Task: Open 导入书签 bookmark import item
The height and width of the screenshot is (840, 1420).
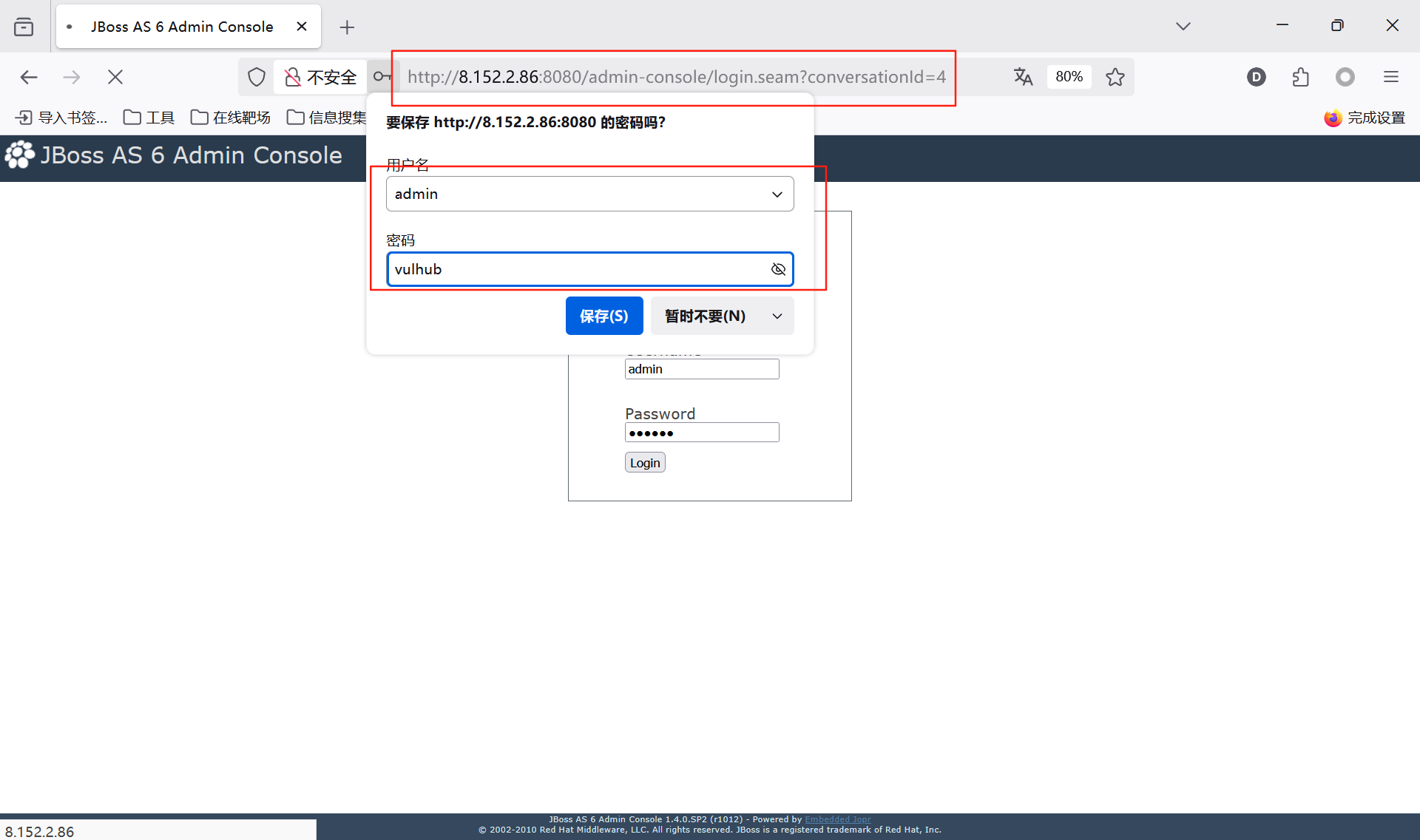Action: [x=61, y=118]
